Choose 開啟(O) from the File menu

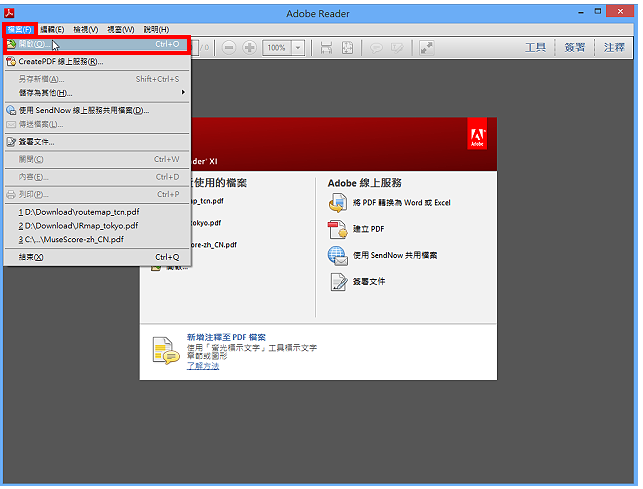[97, 44]
